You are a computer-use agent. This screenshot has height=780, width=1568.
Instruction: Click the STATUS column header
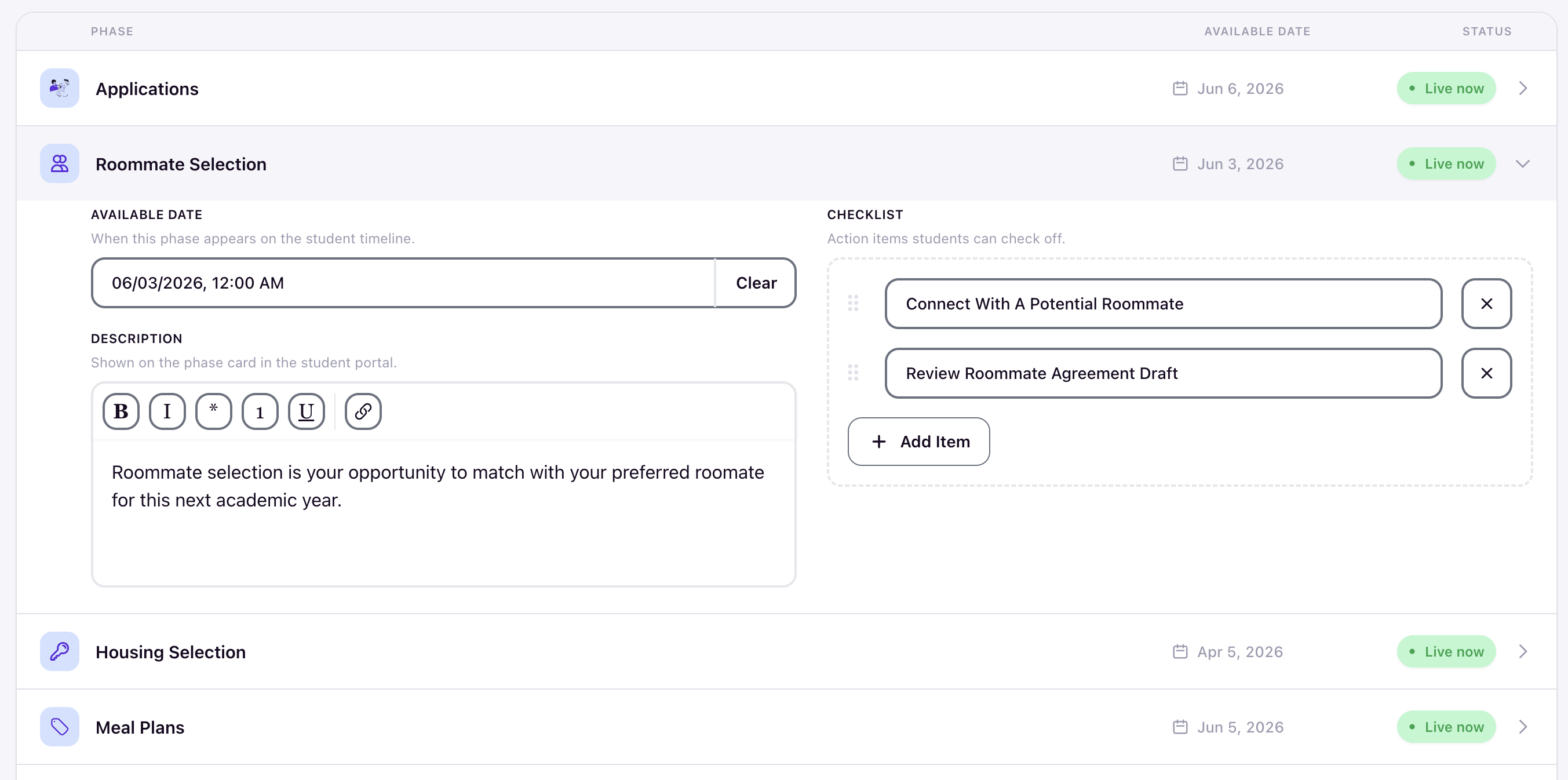(1487, 32)
